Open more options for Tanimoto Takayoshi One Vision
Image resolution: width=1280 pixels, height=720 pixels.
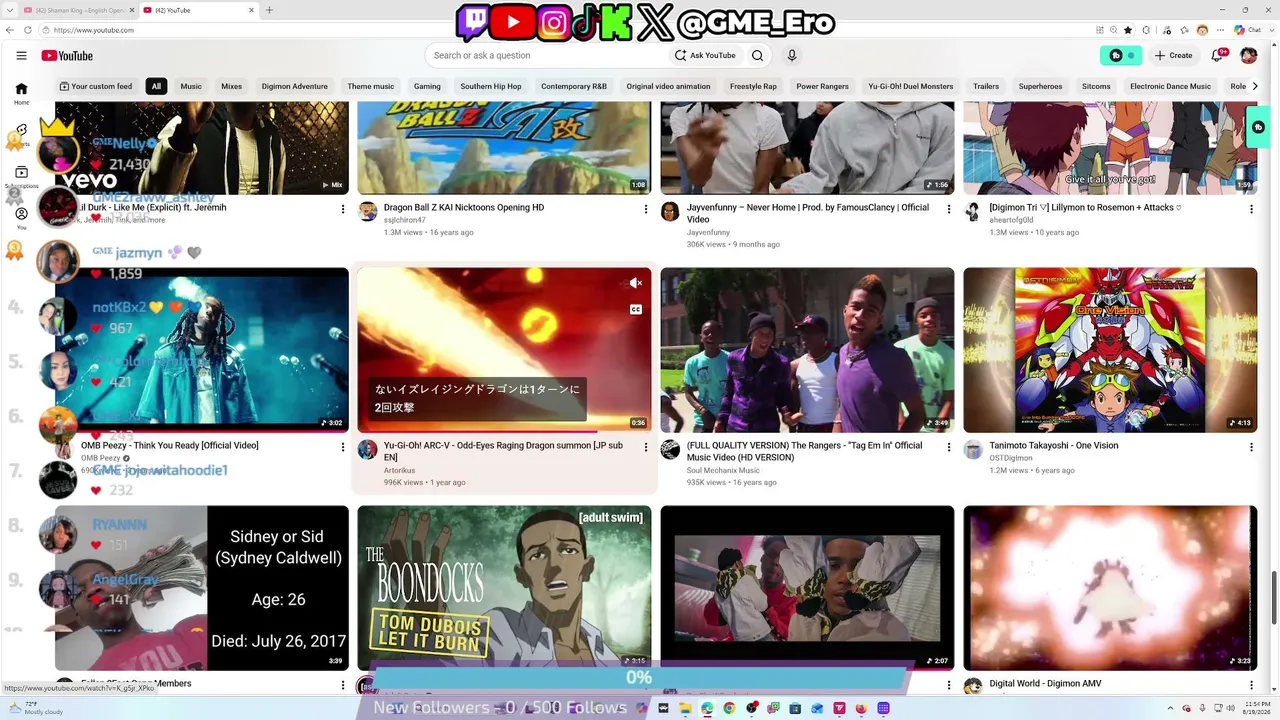[1251, 447]
